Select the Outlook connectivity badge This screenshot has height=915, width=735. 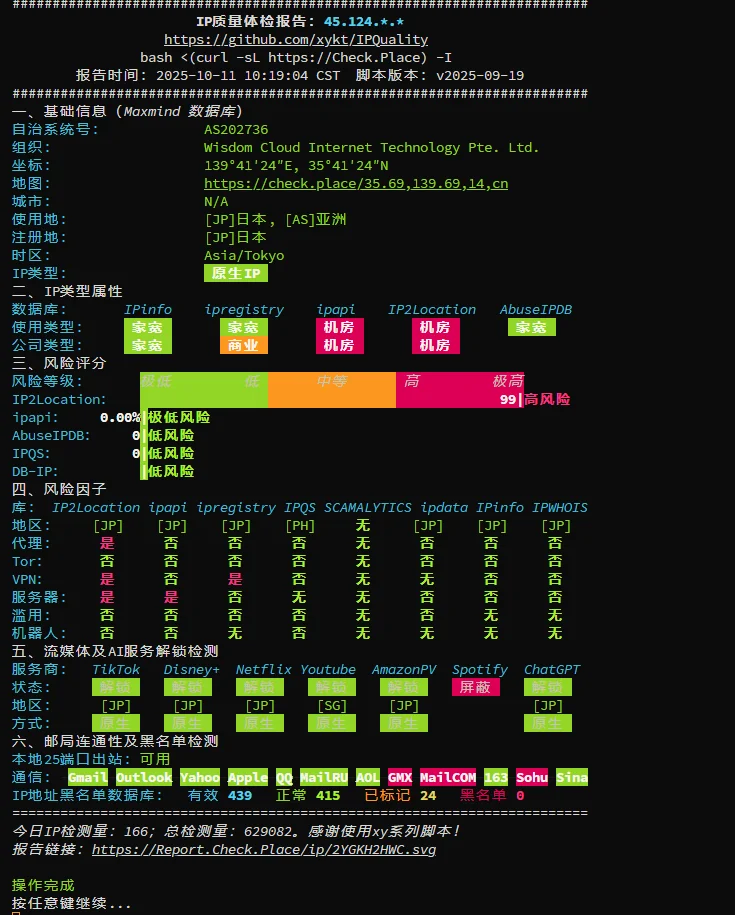click(x=144, y=778)
